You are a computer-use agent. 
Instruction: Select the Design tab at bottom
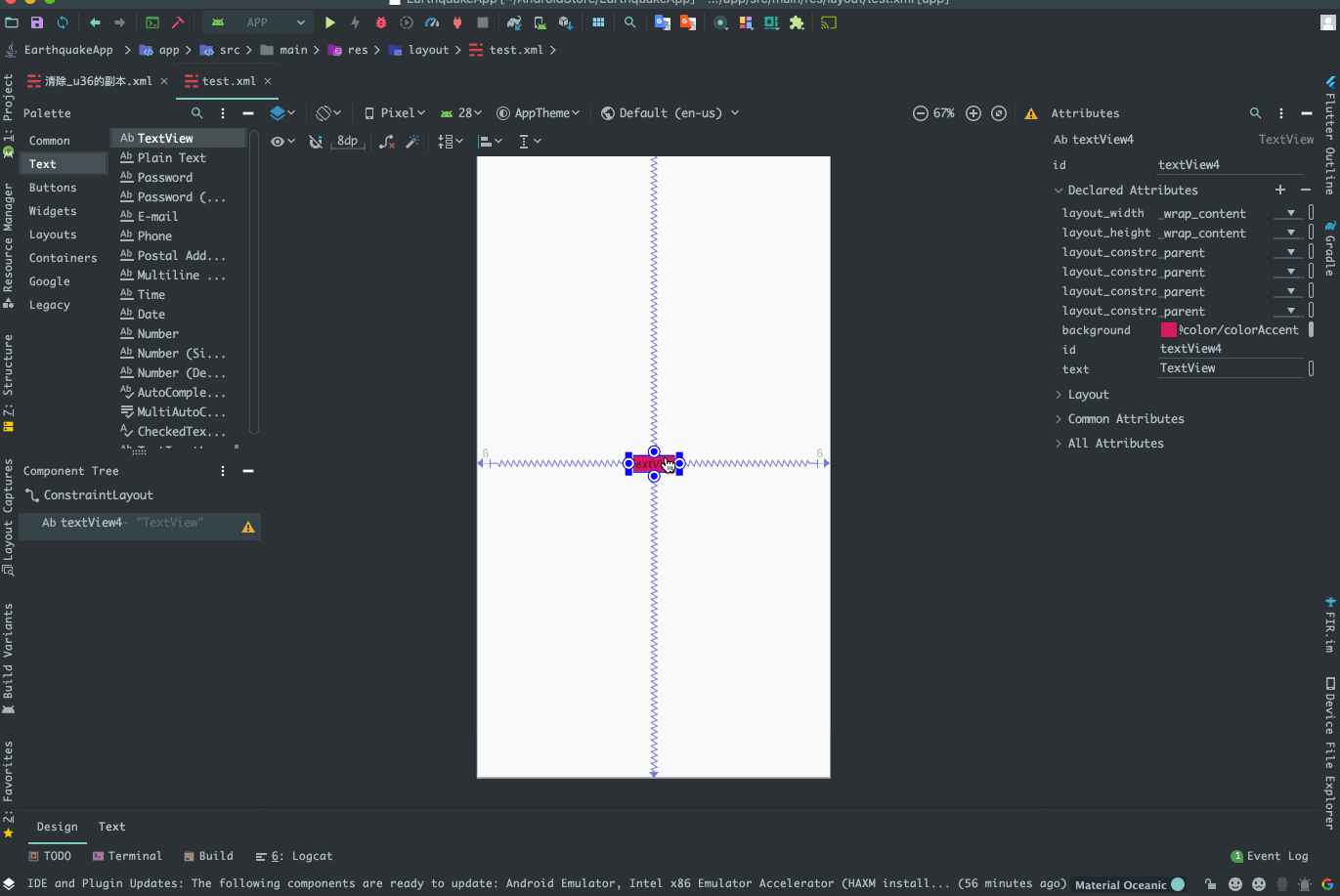(x=58, y=827)
